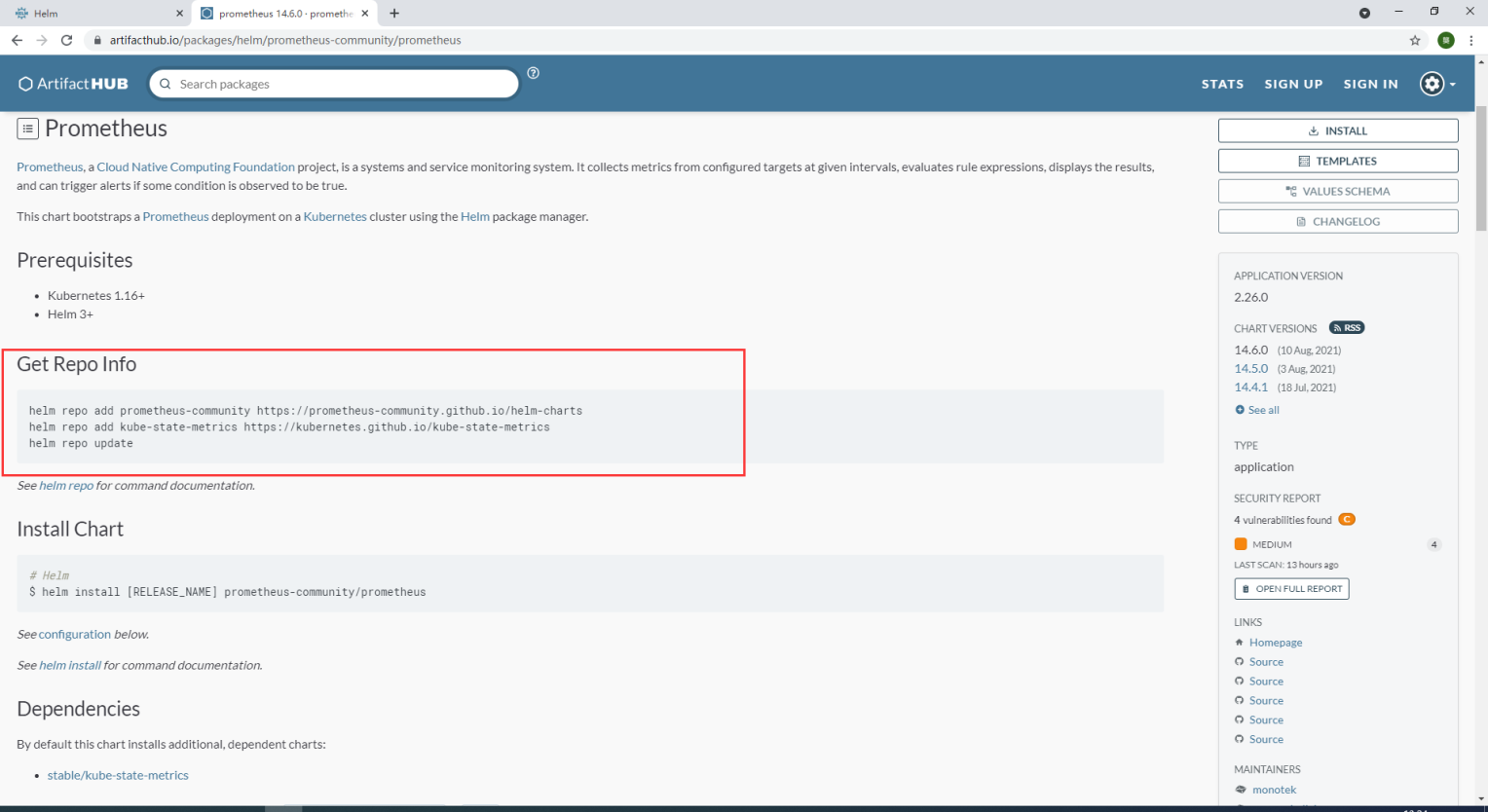Click the browser forward arrow
1488x812 pixels.
41,40
